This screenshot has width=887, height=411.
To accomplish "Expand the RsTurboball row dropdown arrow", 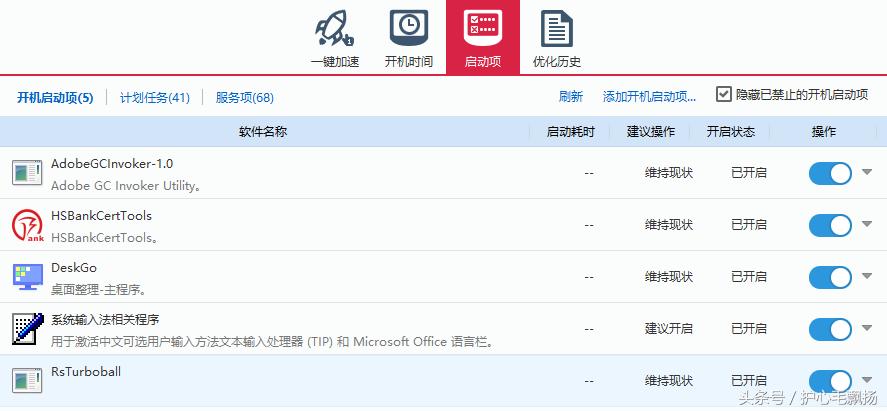I will [867, 379].
